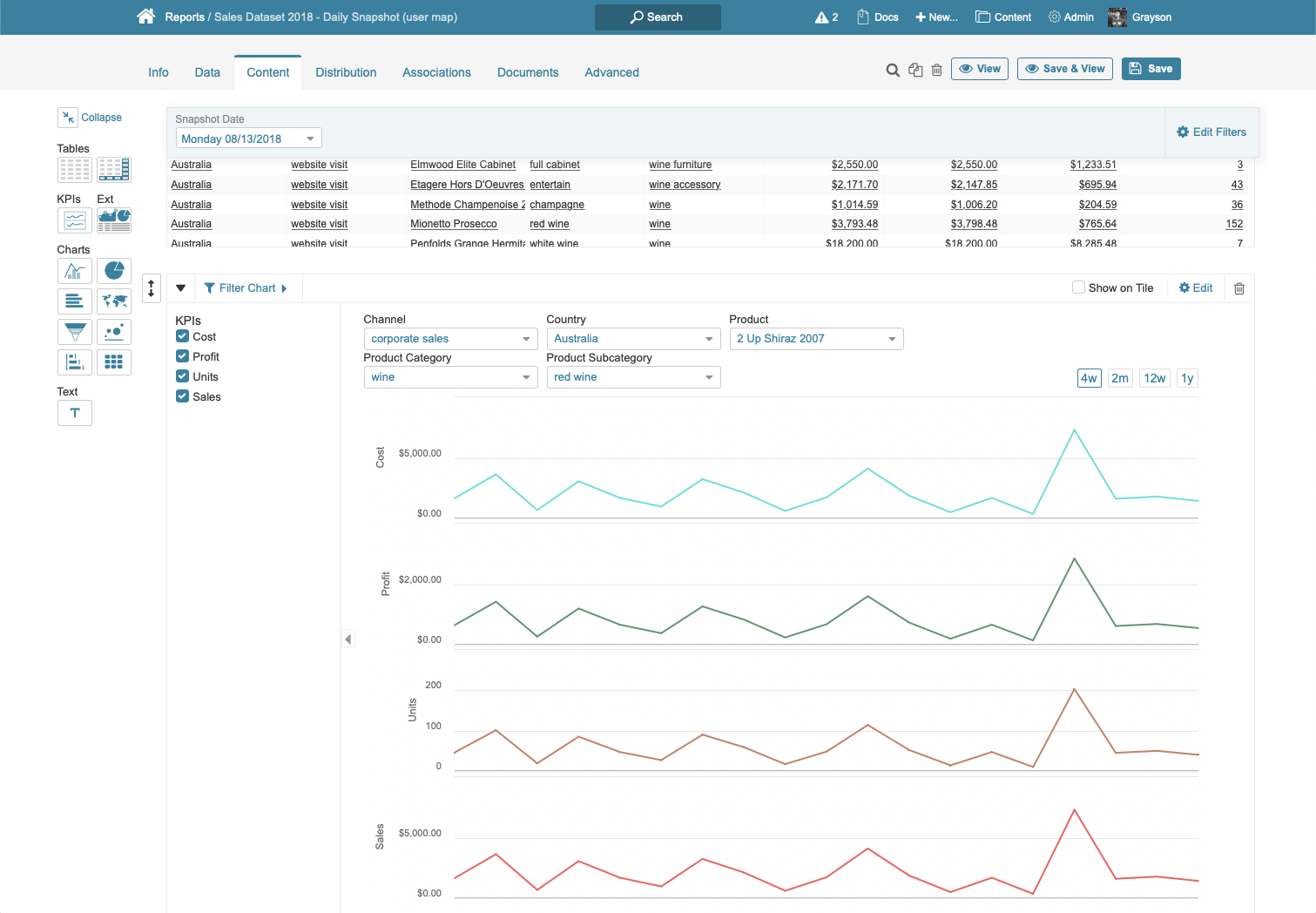Viewport: 1316px width, 913px height.
Task: Add a pie chart from the Charts palette
Action: 114,271
